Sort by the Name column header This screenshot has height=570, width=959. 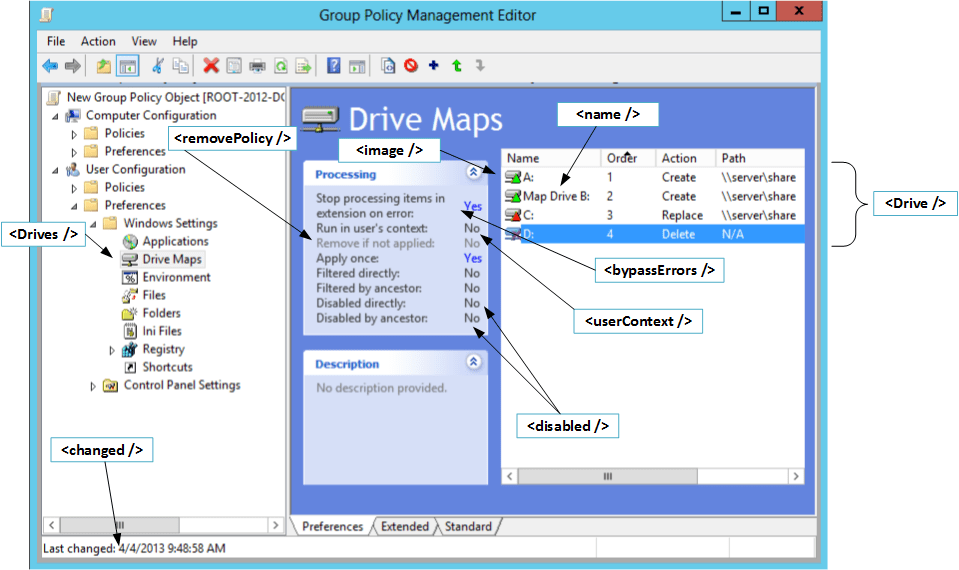click(551, 158)
